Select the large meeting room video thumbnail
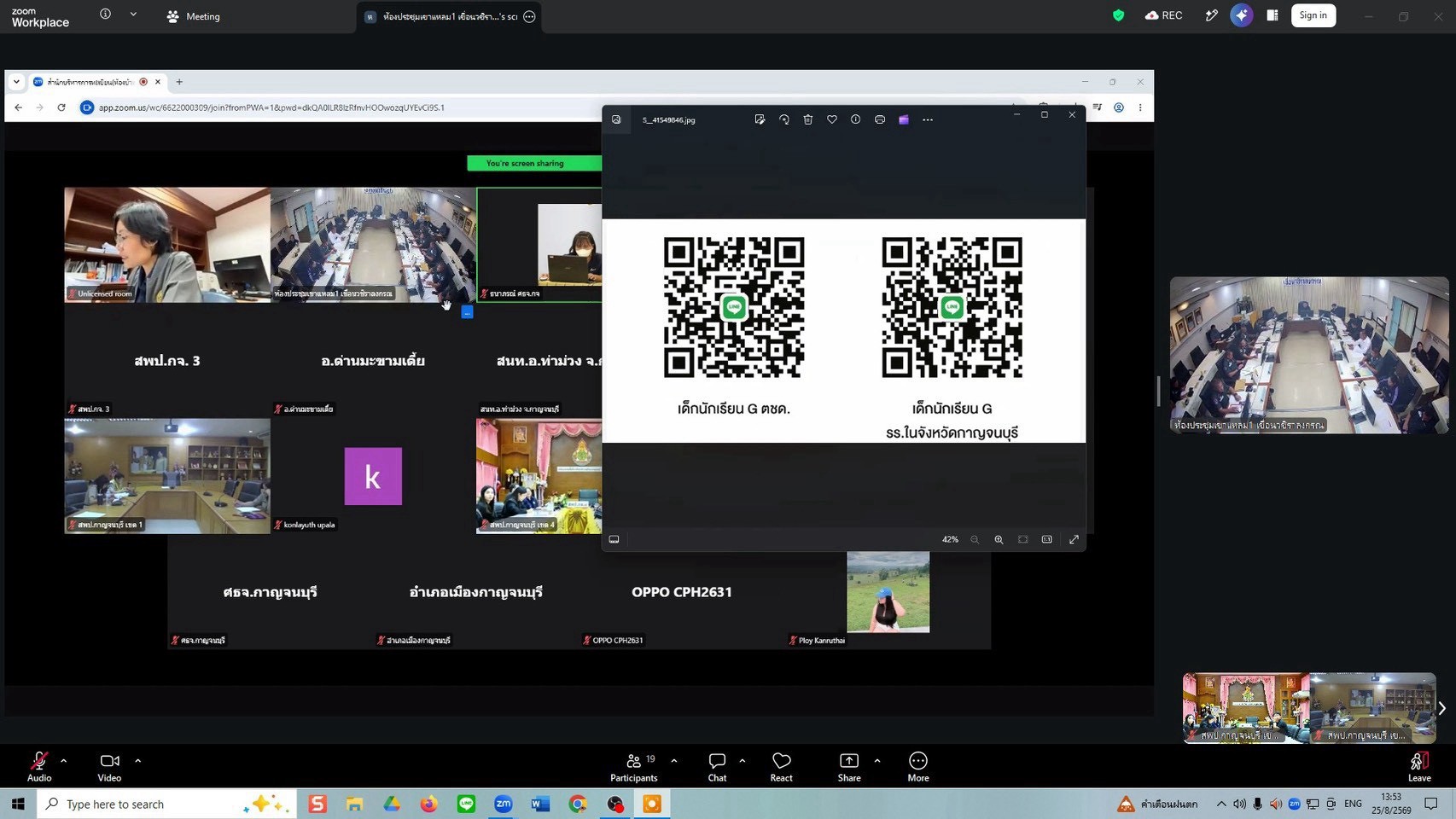Viewport: 1456px width, 819px height. pos(1309,355)
